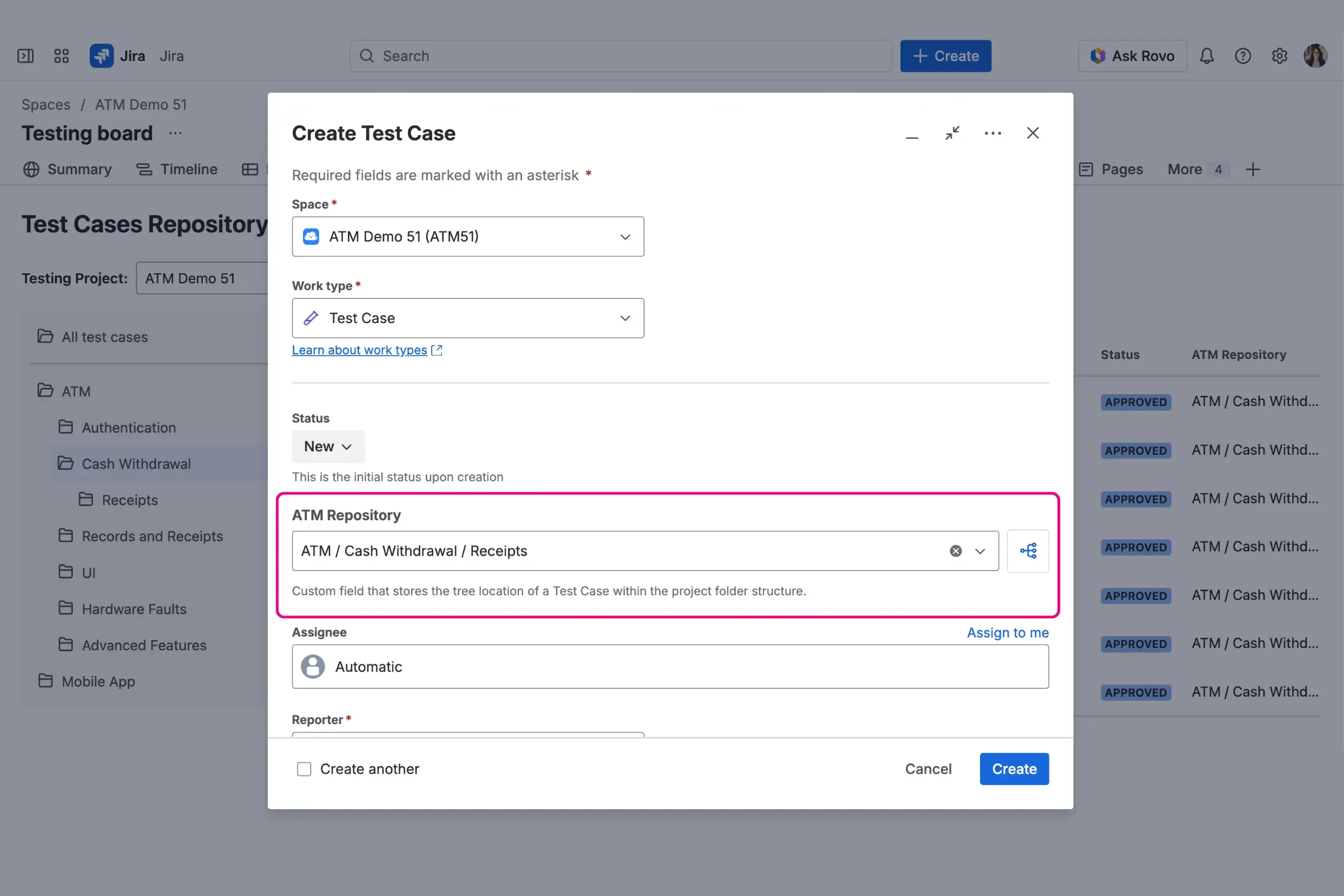Open the app switcher grid icon
This screenshot has height=896, width=1344.
click(x=61, y=55)
